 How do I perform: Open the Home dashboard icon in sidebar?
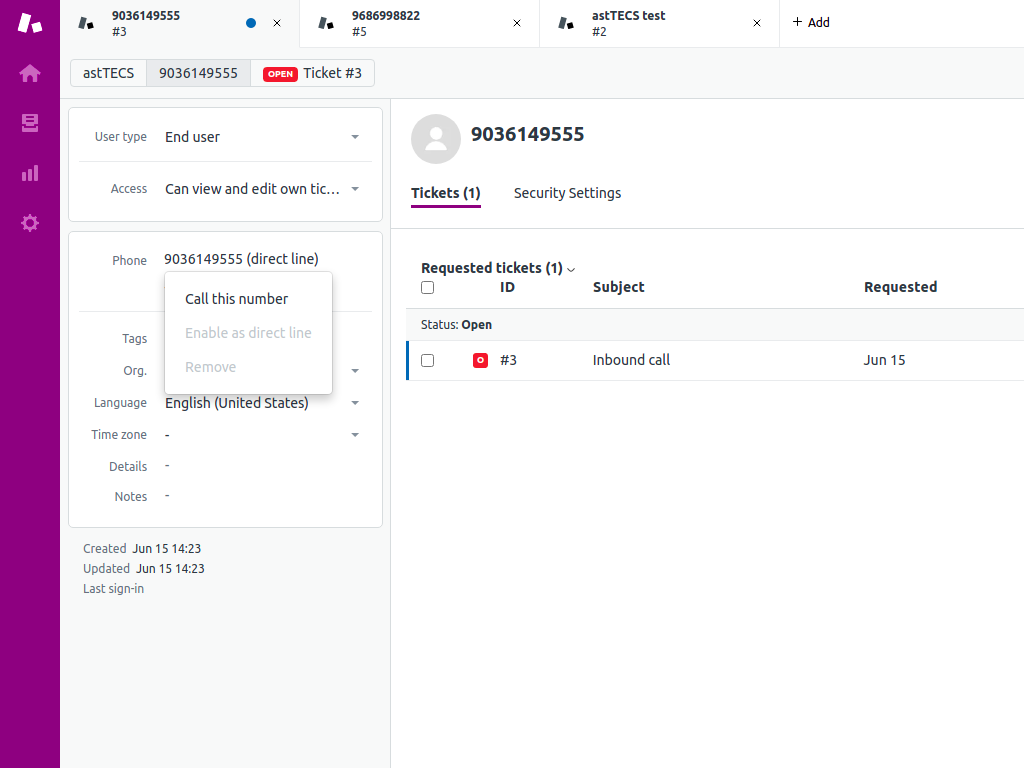30,73
